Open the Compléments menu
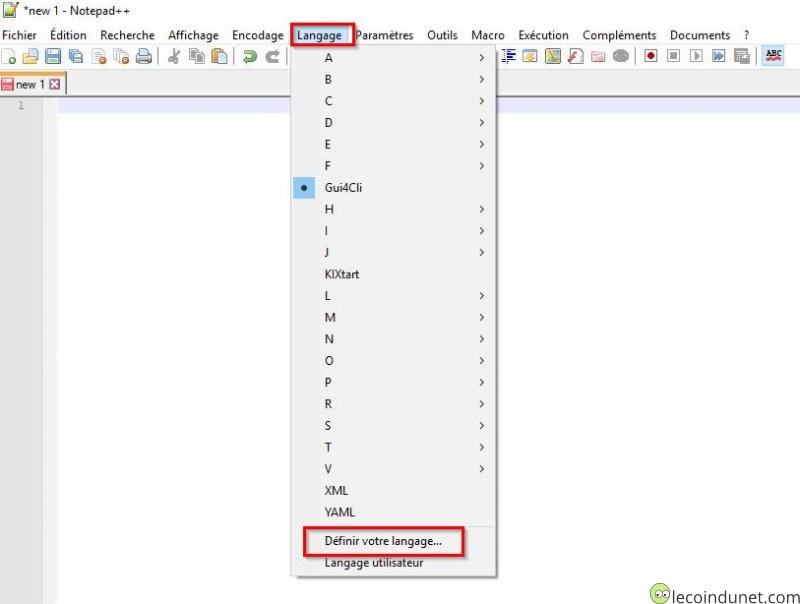Image resolution: width=800 pixels, height=604 pixels. click(619, 35)
